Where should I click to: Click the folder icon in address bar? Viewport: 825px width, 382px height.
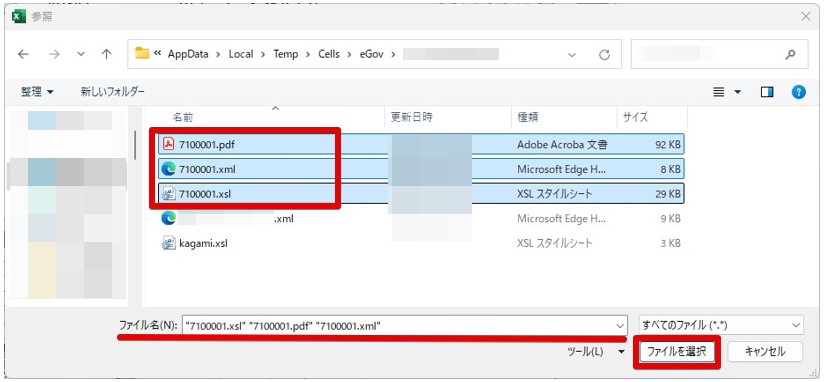[x=142, y=53]
